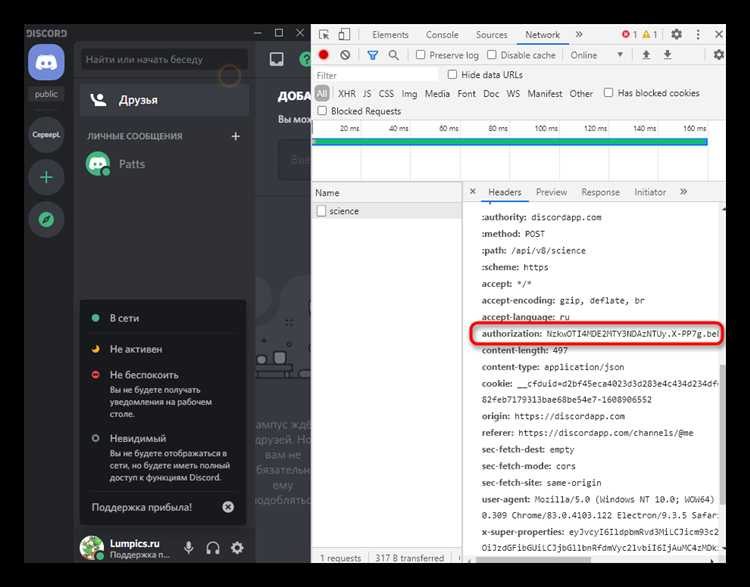Toggle DevTools device toolbar icon
The height and width of the screenshot is (587, 750).
(344, 34)
